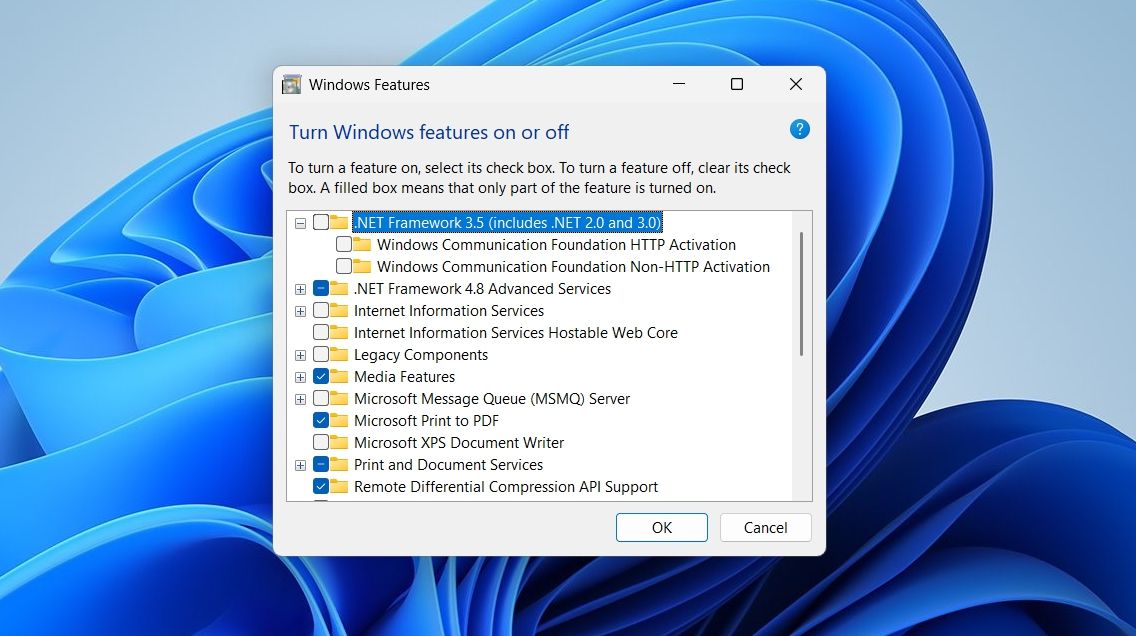Uncheck Remote Differential Compression API Support
1136x636 pixels.
321,487
